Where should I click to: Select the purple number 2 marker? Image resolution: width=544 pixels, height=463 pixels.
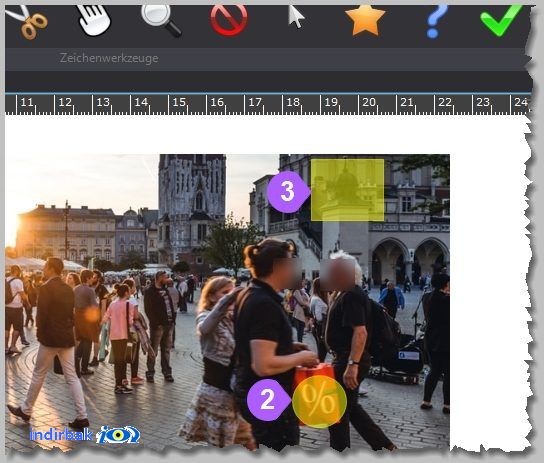point(268,400)
